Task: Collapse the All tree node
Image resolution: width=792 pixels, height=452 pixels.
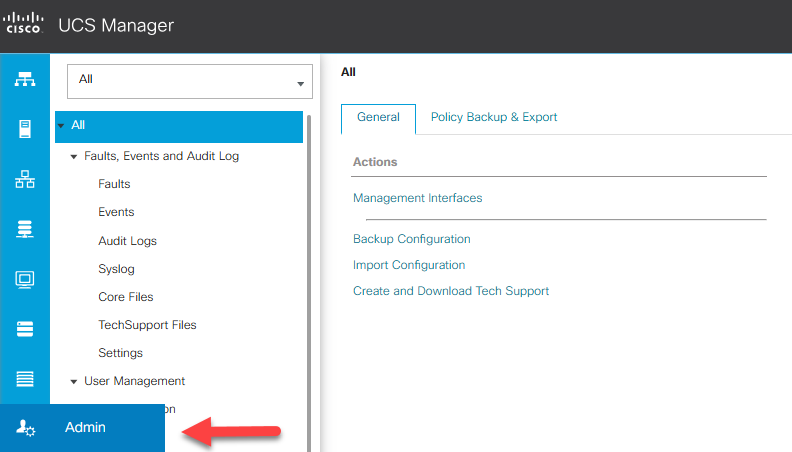Action: tap(61, 125)
